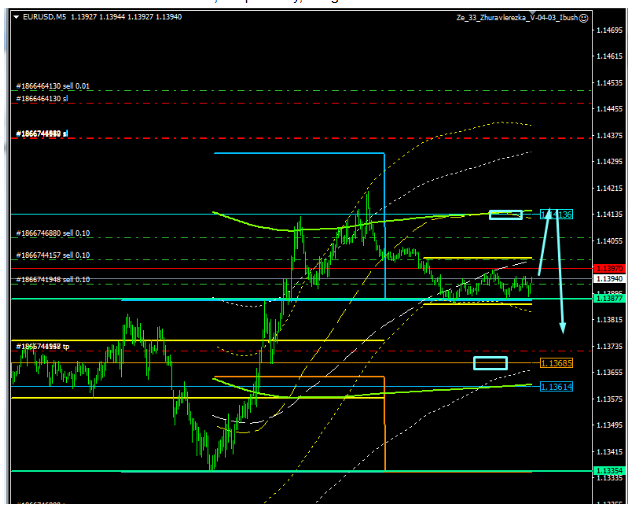This screenshot has height=513, width=636.
Task: Click the 1.13944 high price in chart header
Action: (112, 17)
